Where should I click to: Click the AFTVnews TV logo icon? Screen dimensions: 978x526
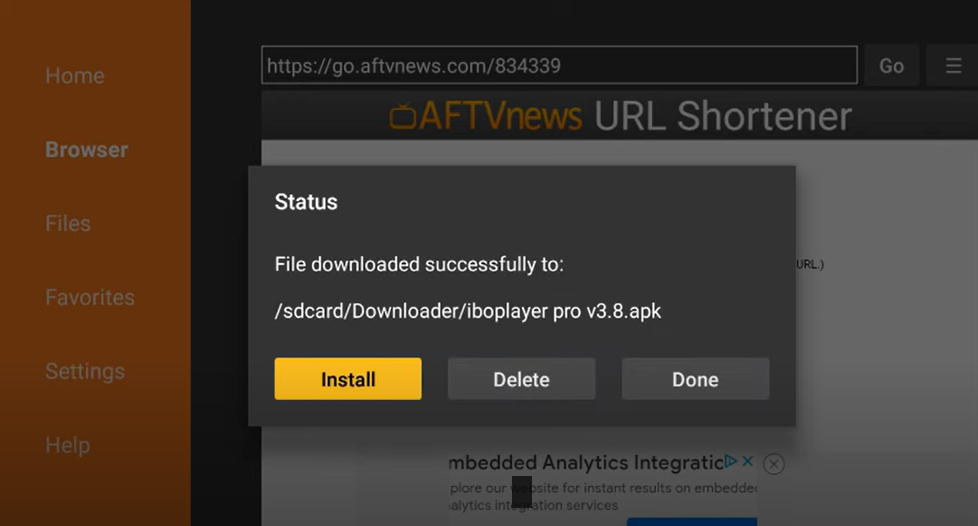click(402, 116)
